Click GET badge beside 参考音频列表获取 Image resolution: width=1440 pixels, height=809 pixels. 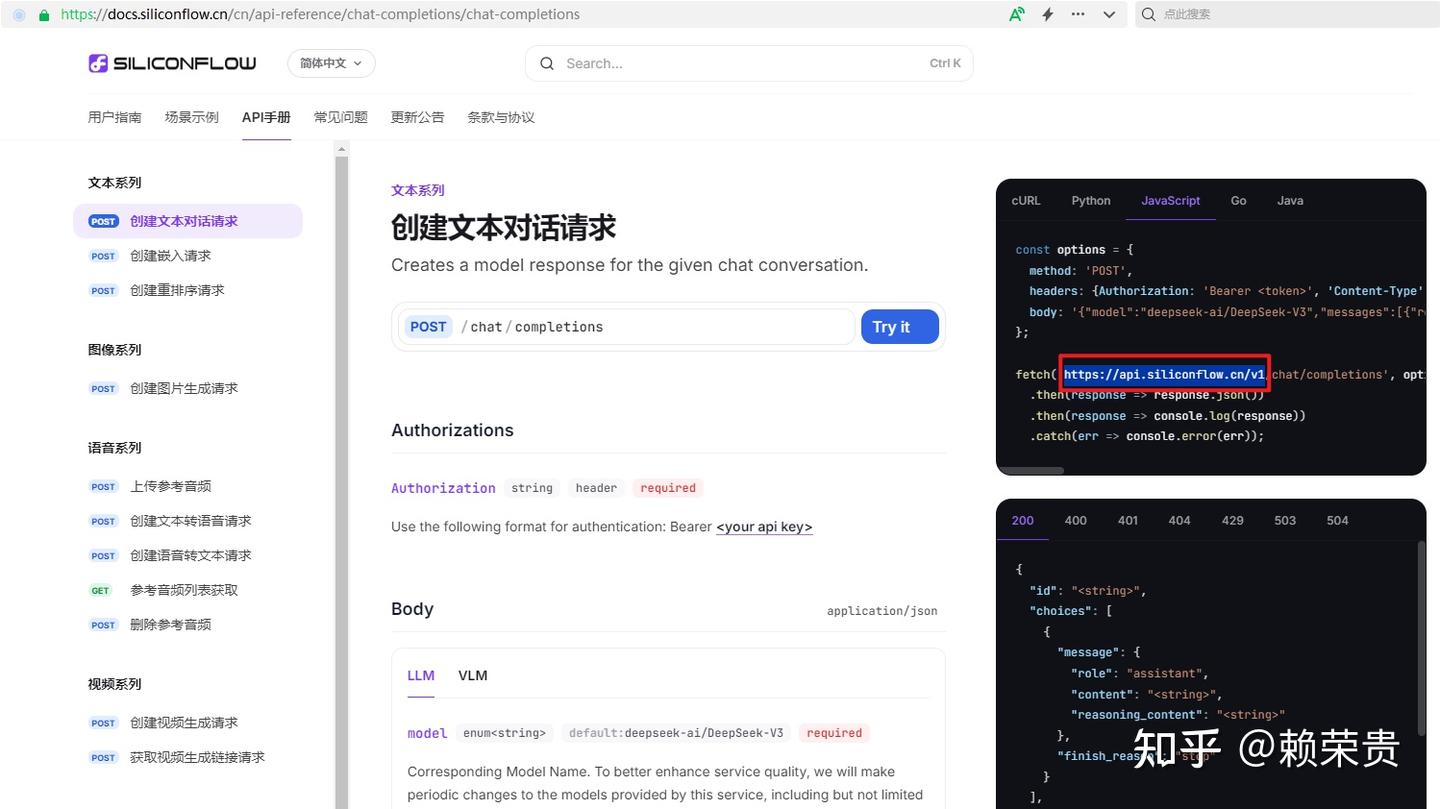pos(100,590)
